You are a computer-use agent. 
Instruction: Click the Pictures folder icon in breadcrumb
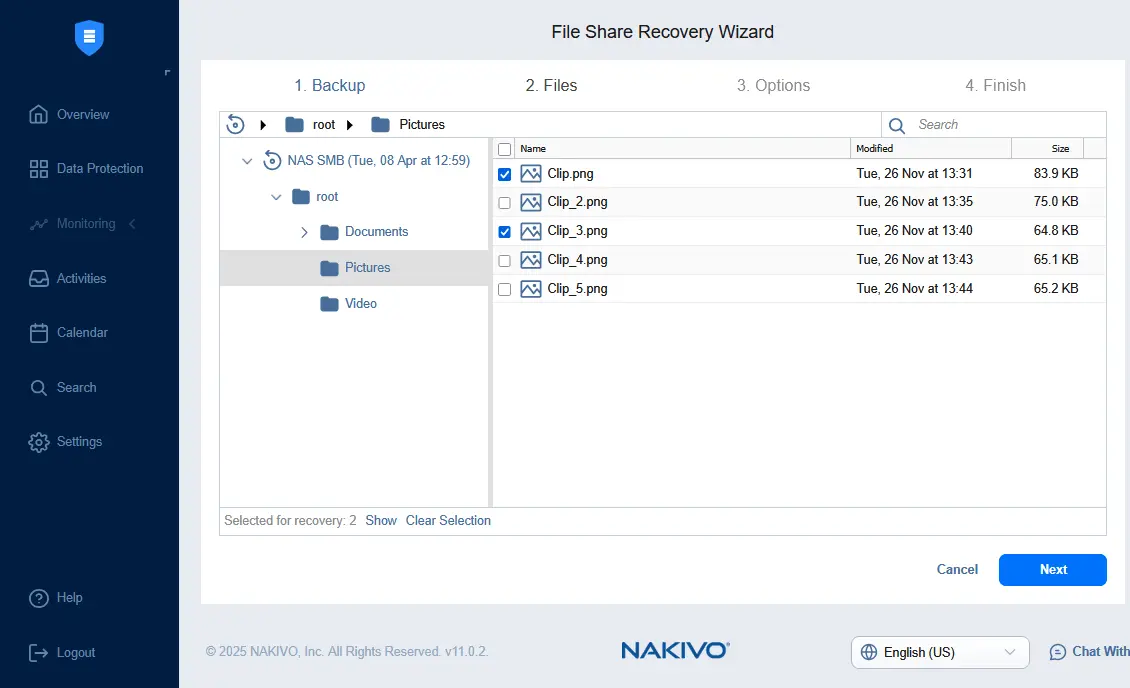pyautogui.click(x=380, y=125)
